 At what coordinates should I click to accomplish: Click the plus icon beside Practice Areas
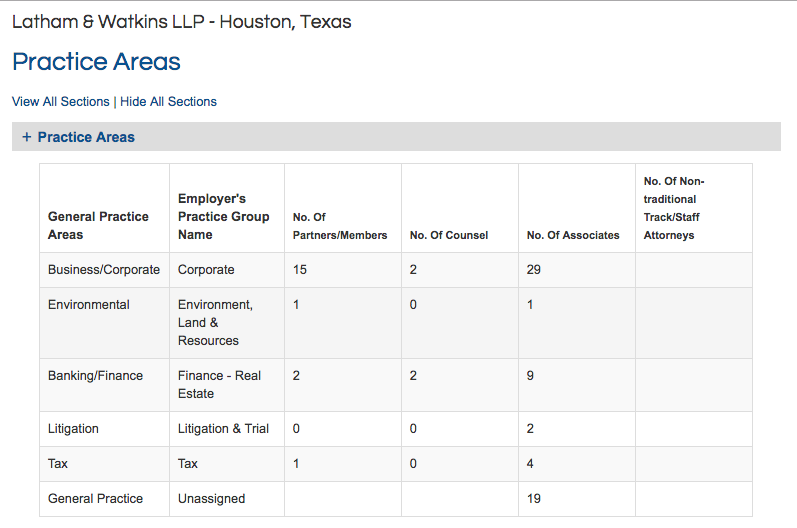point(27,137)
